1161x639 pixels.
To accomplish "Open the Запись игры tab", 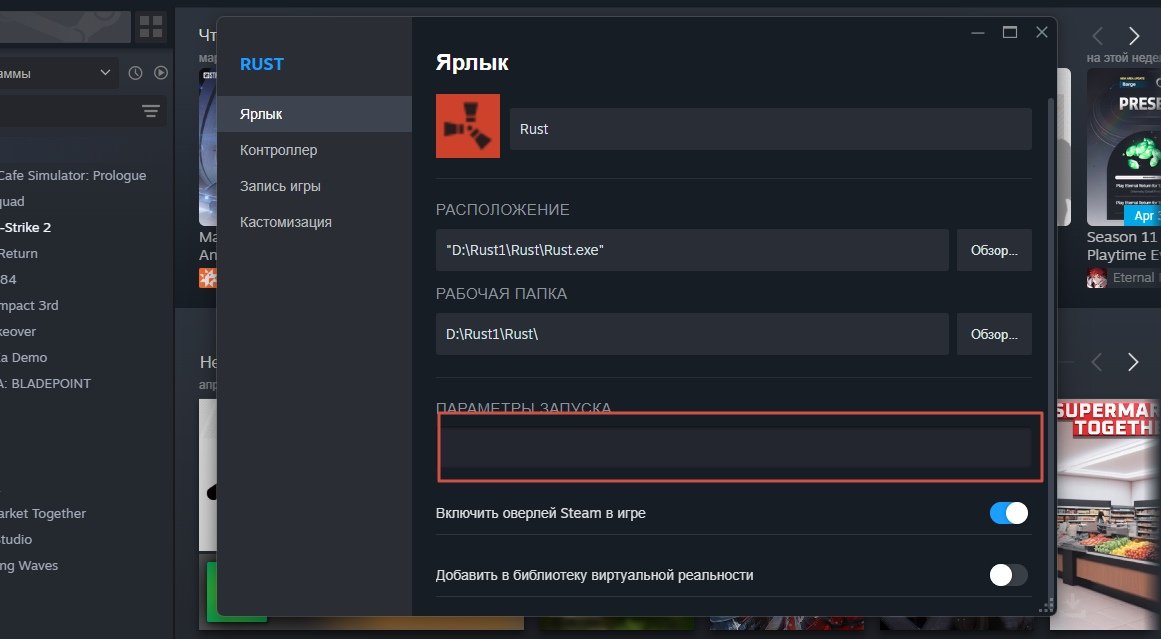I will coord(314,186).
